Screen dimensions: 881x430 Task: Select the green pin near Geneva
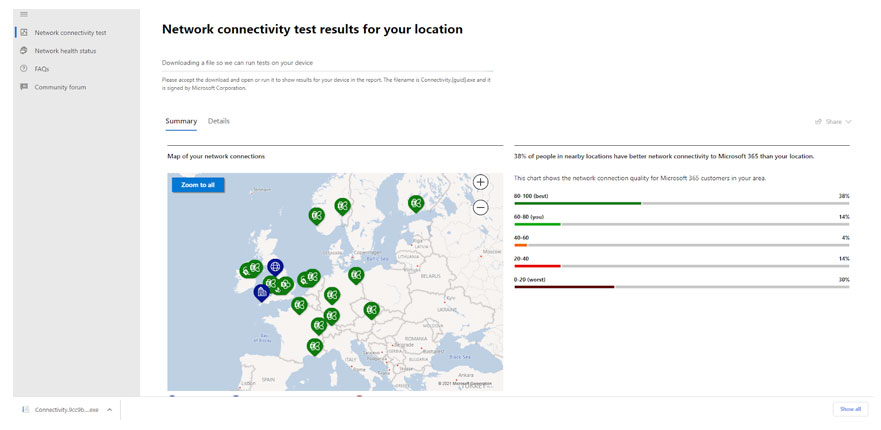click(319, 325)
